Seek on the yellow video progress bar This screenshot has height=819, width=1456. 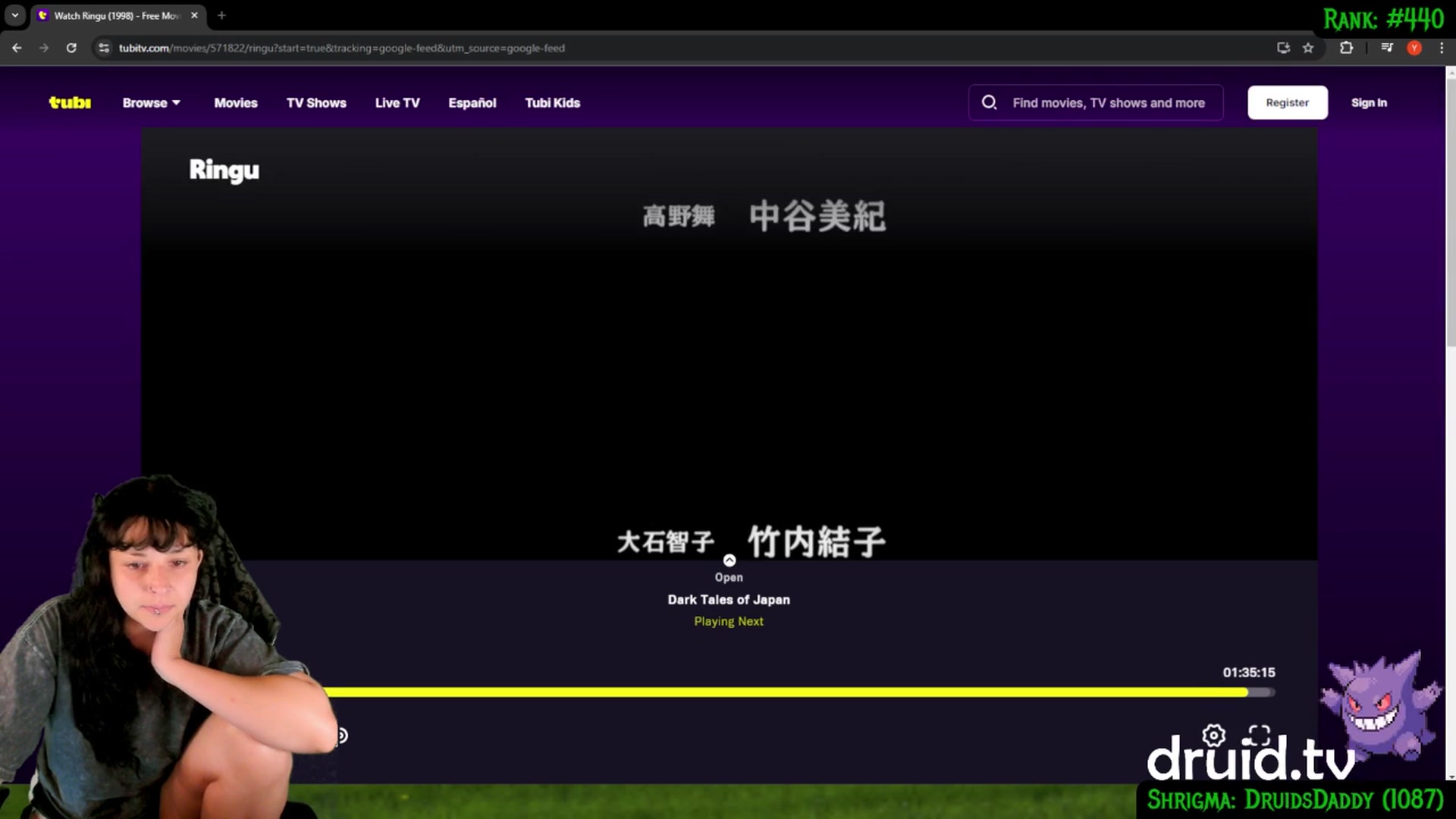[800, 692]
